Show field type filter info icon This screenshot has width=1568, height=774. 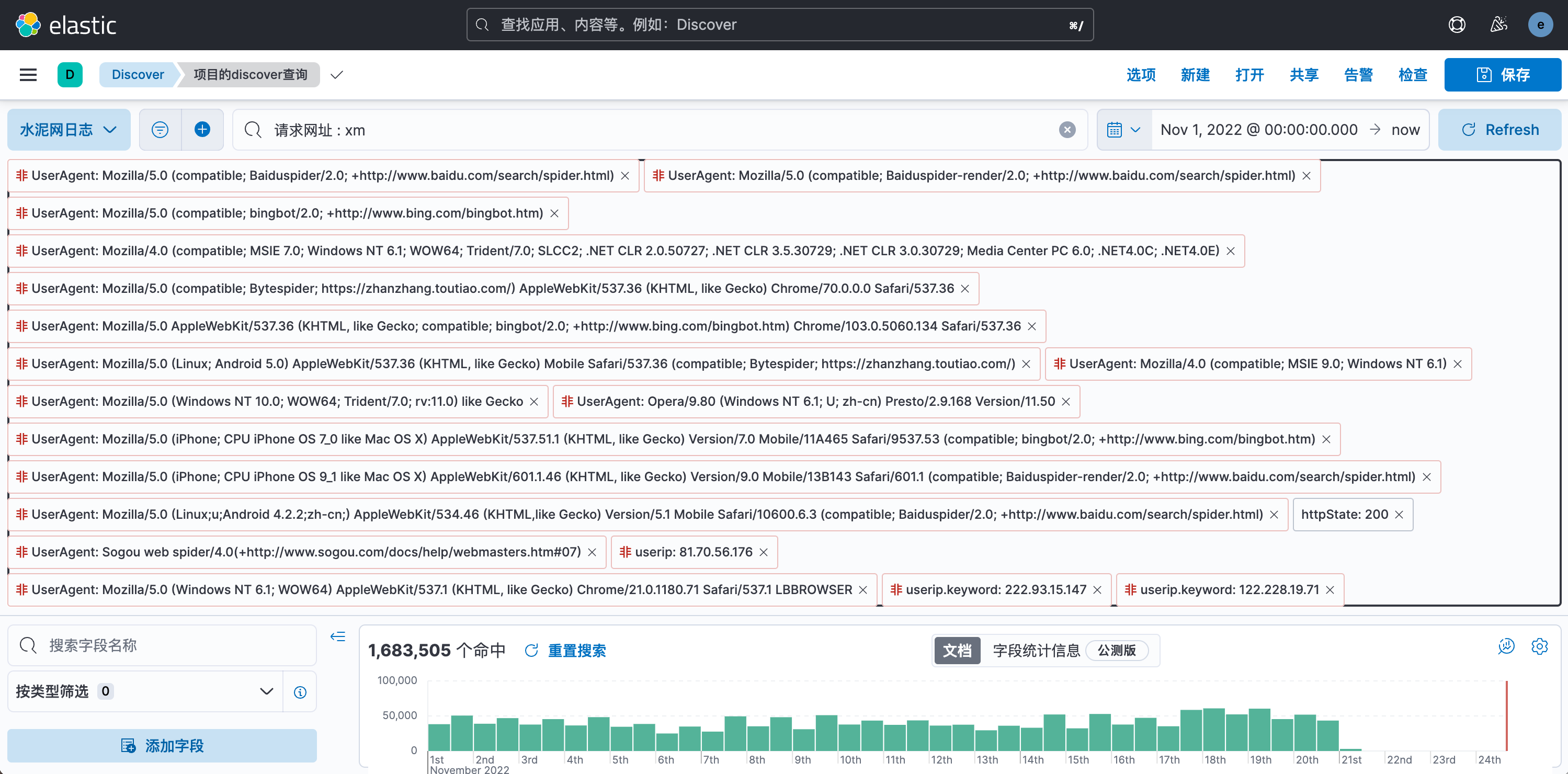[x=300, y=691]
